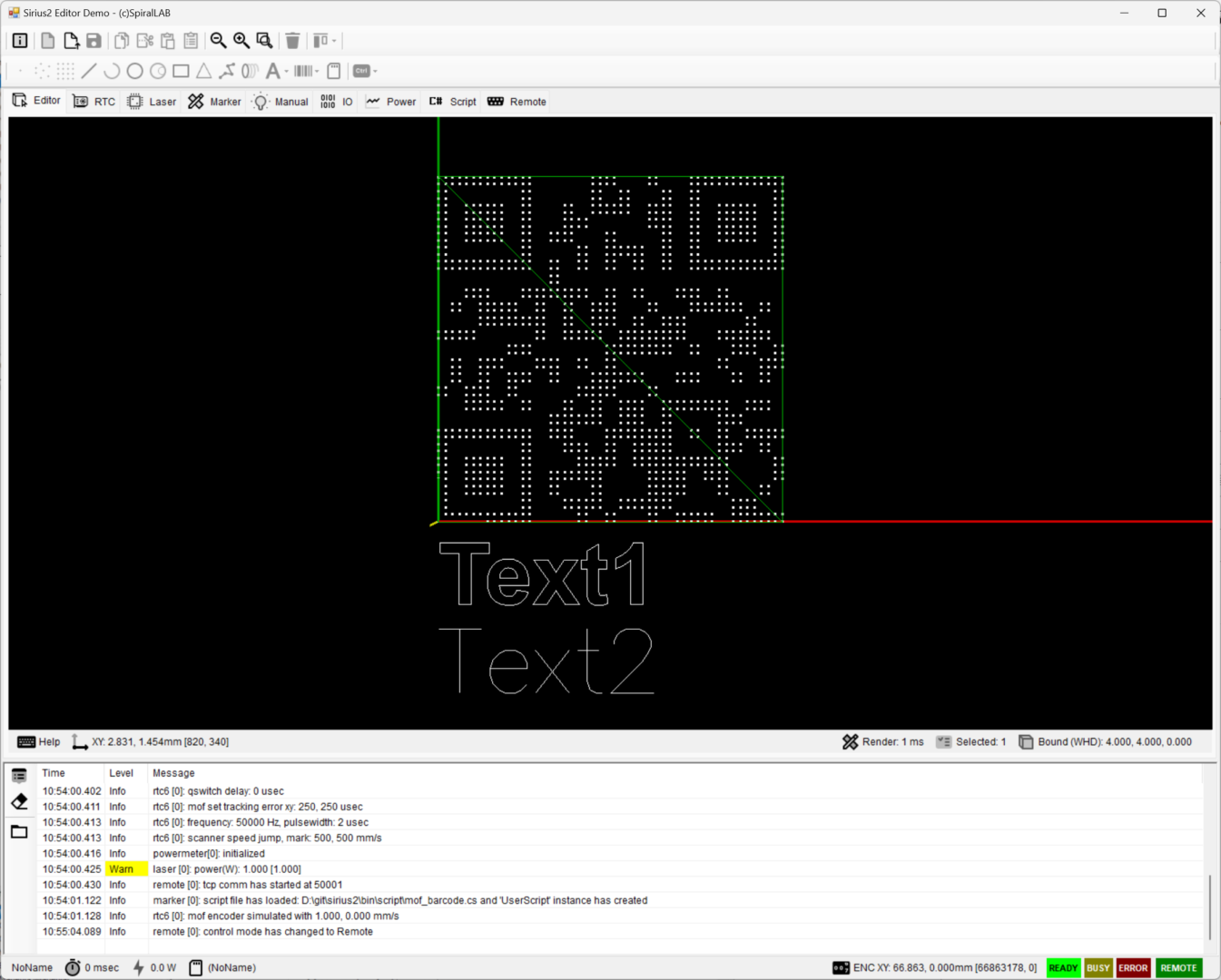Open the Manual tab

pyautogui.click(x=281, y=102)
